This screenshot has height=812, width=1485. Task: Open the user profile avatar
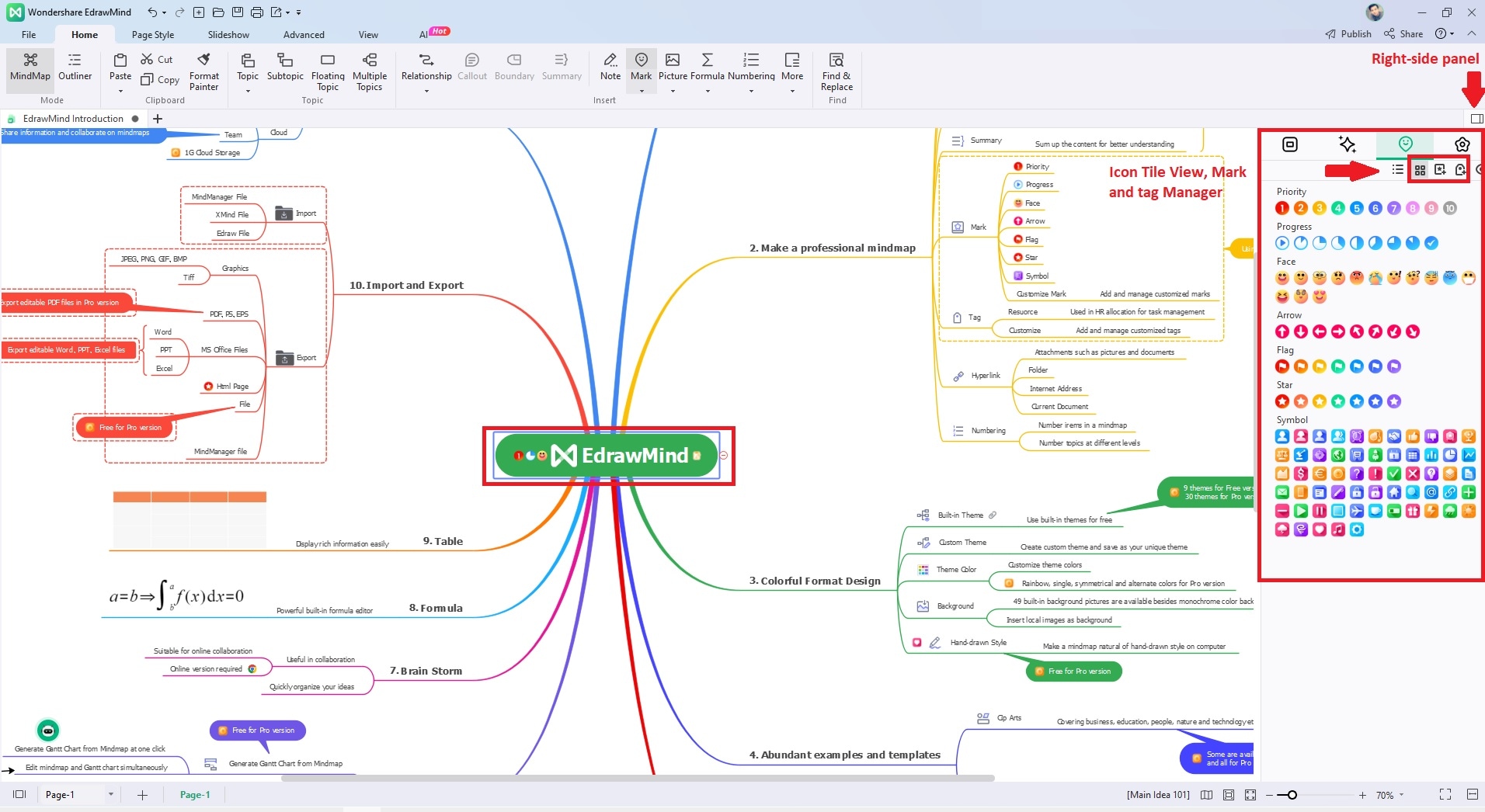[x=1374, y=12]
